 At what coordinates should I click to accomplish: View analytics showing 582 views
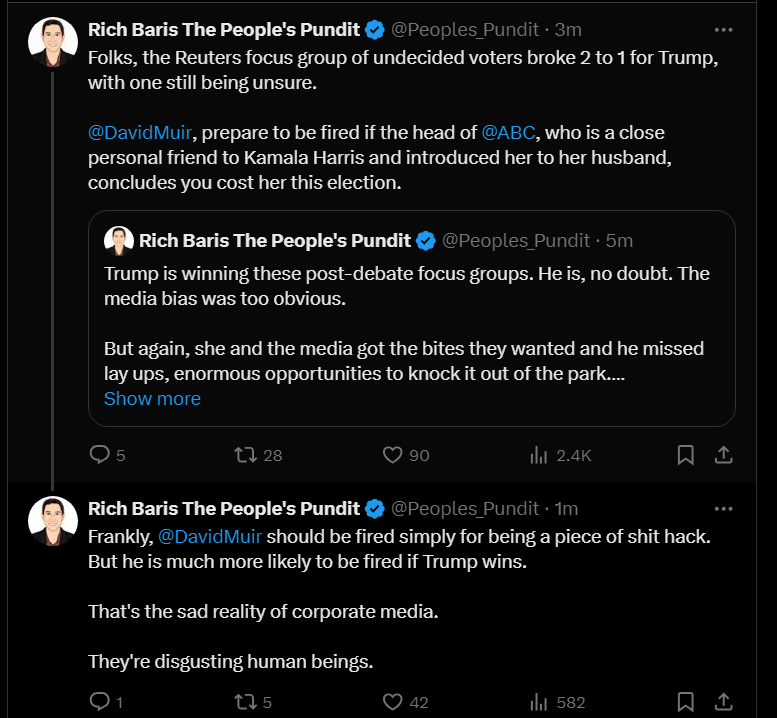(557, 702)
